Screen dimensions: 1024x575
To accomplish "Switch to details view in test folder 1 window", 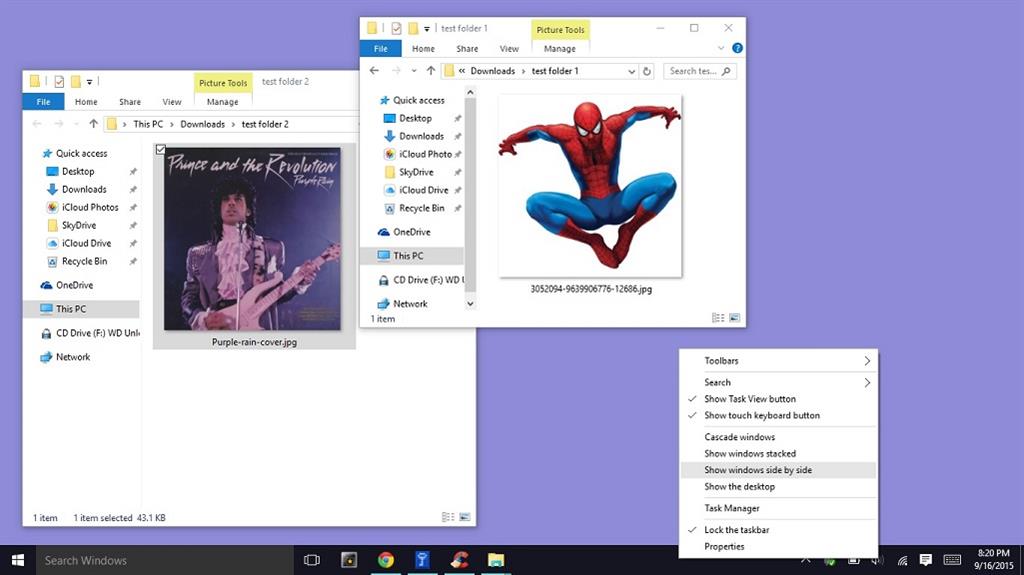I will click(718, 318).
